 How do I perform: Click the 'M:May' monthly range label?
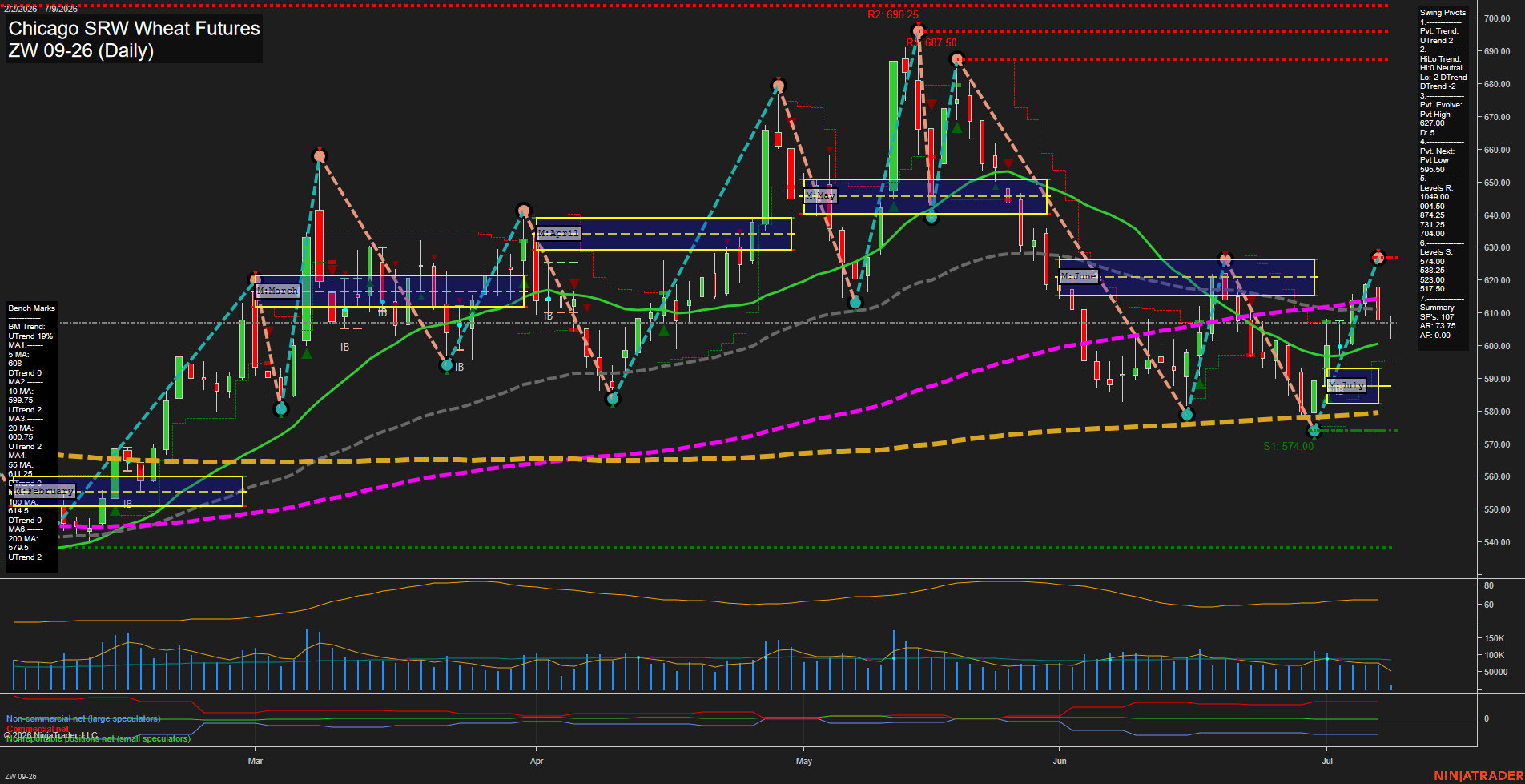820,195
